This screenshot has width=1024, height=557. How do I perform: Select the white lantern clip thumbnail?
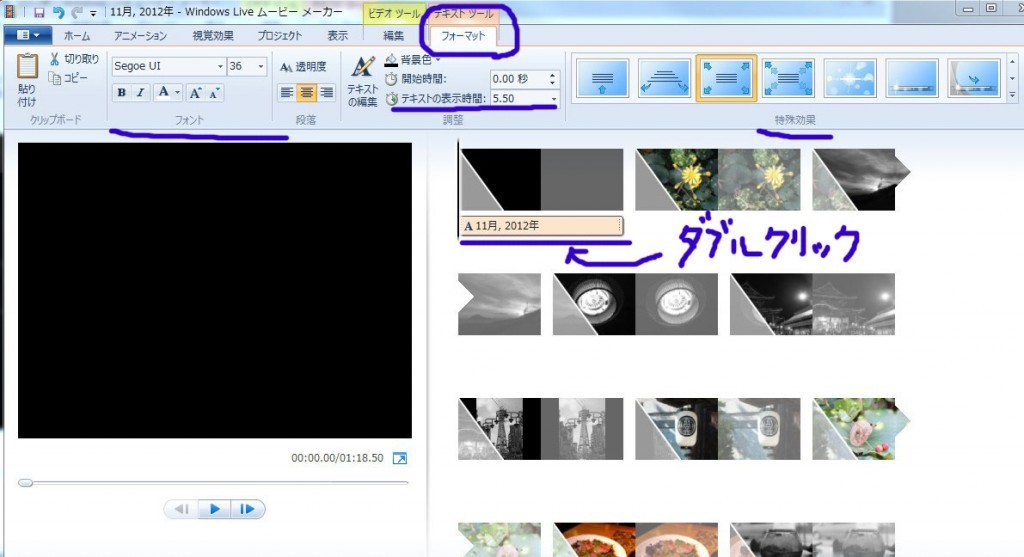(718, 429)
